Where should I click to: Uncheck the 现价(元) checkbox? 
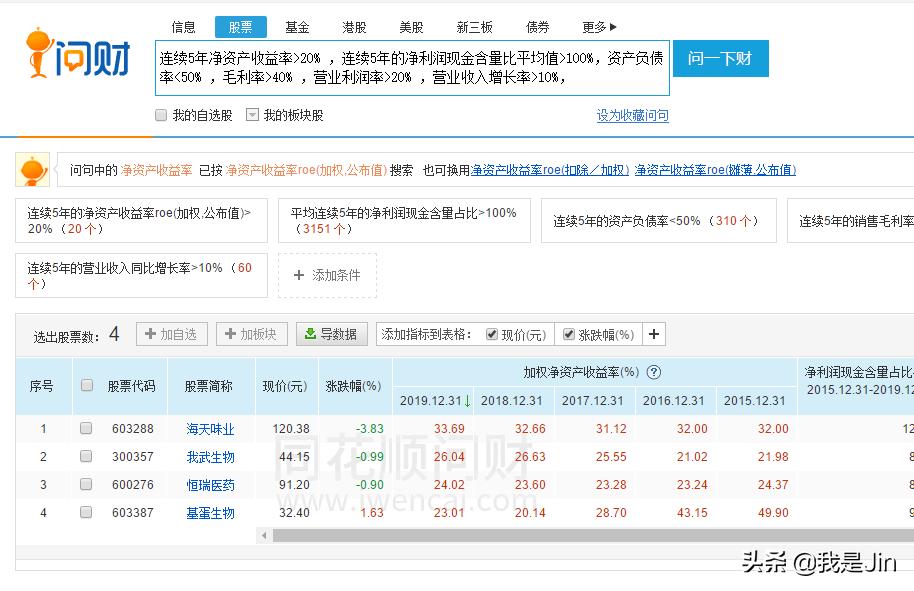pyautogui.click(x=491, y=334)
